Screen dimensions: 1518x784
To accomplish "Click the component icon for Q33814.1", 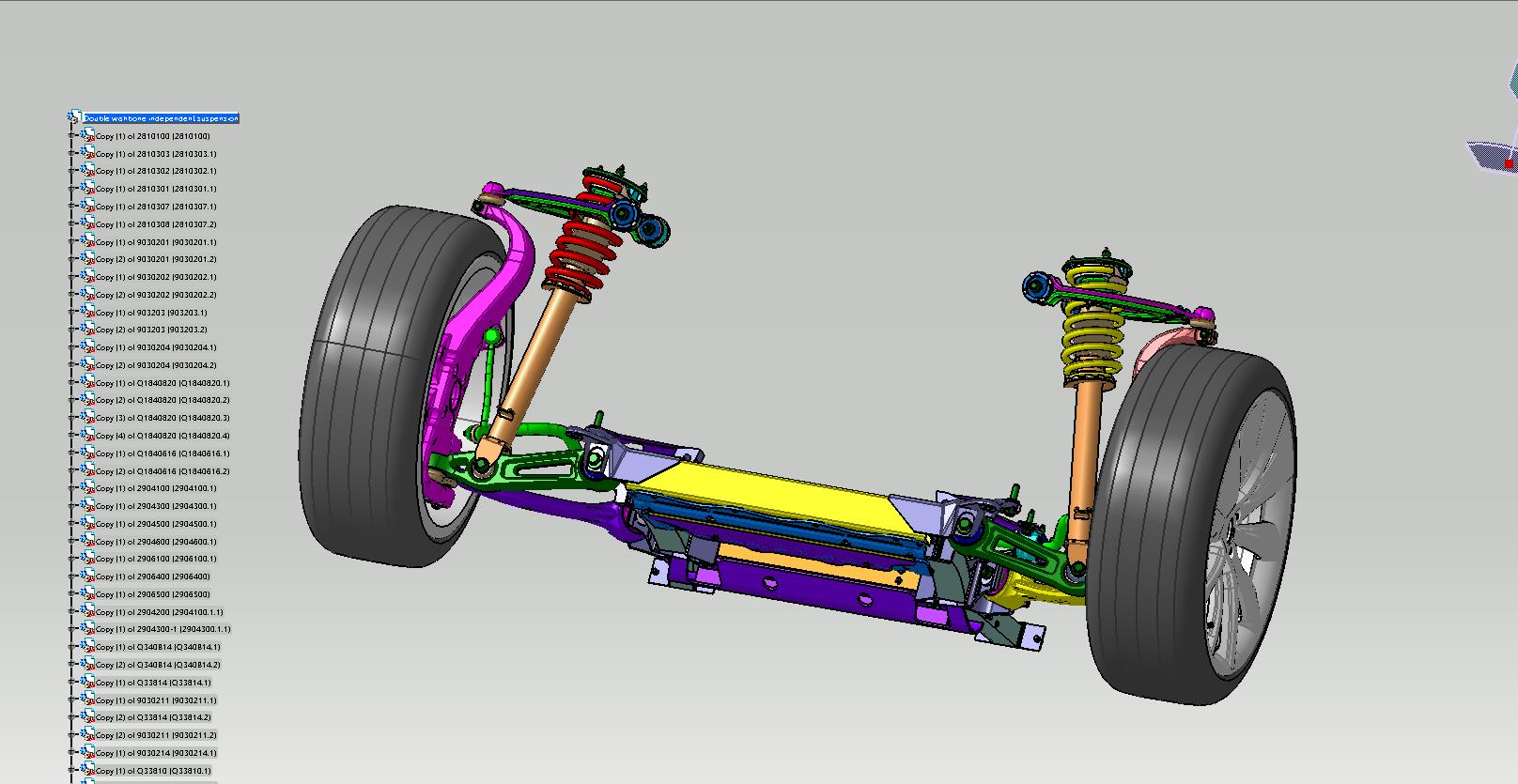I will 88,683.
